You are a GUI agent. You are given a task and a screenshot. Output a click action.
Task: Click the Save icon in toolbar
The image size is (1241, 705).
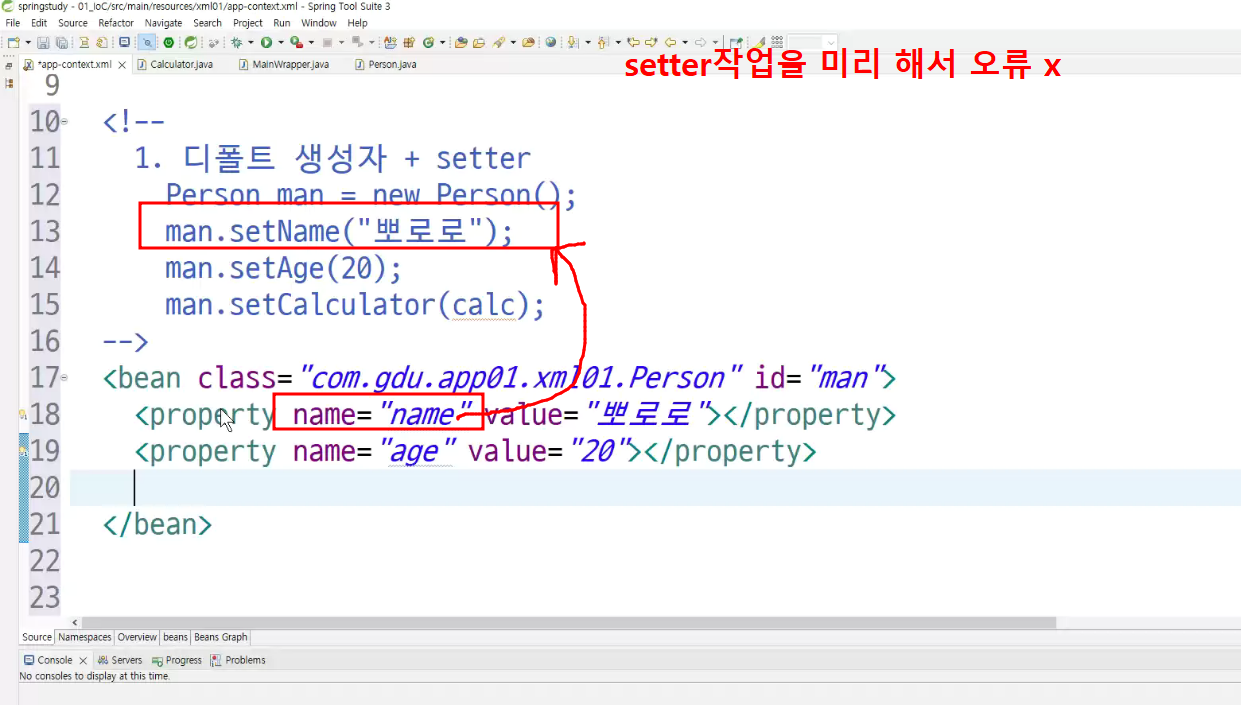click(x=43, y=42)
